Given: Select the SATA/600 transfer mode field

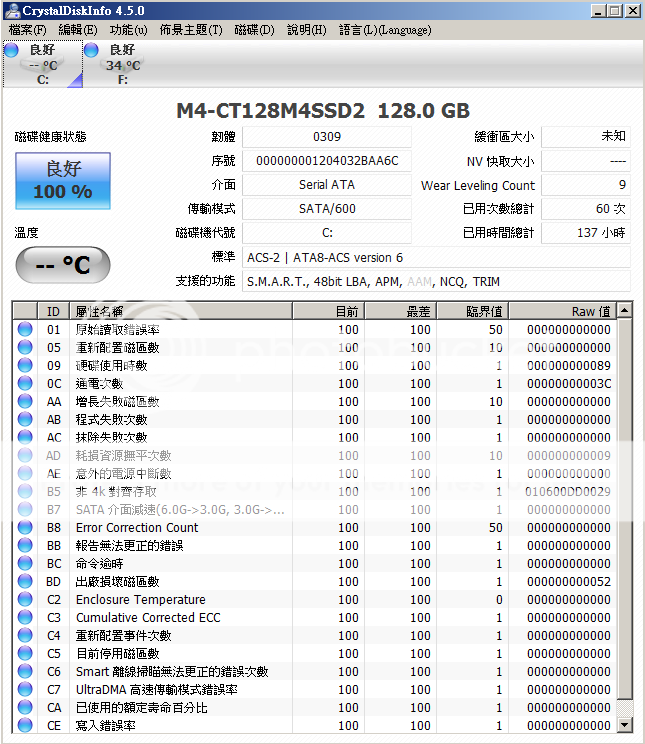Looking at the screenshot, I should tap(326, 209).
